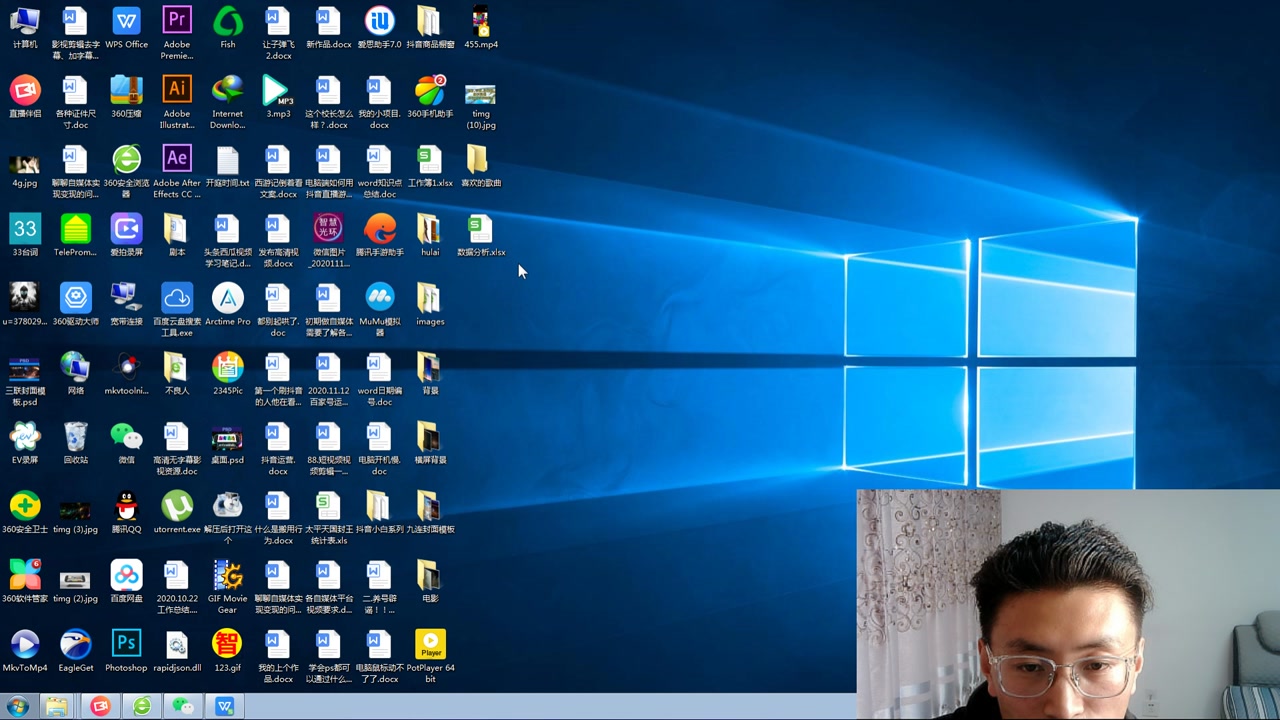Select the 工作簿1.xlsx spreadsheet file
The image size is (1280, 720).
pyautogui.click(x=430, y=166)
